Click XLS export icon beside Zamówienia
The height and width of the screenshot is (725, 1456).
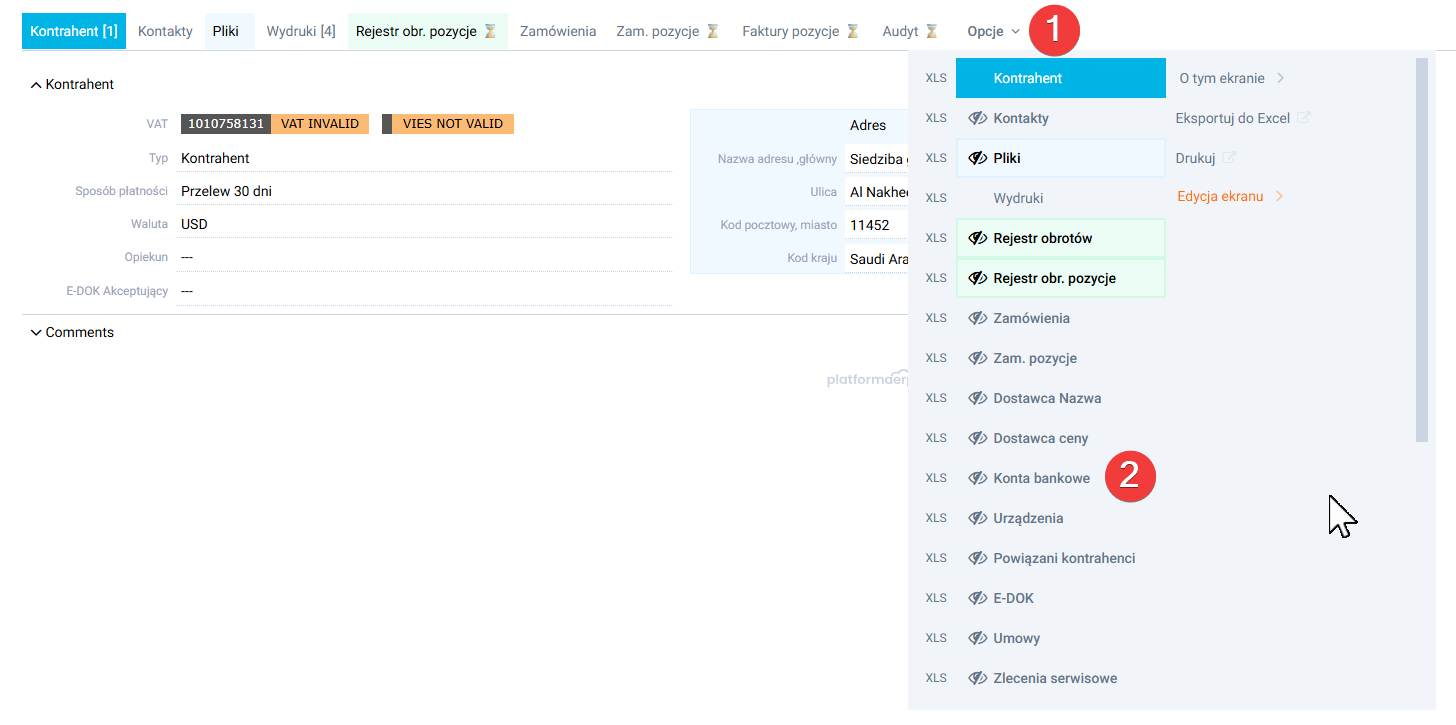(x=935, y=318)
